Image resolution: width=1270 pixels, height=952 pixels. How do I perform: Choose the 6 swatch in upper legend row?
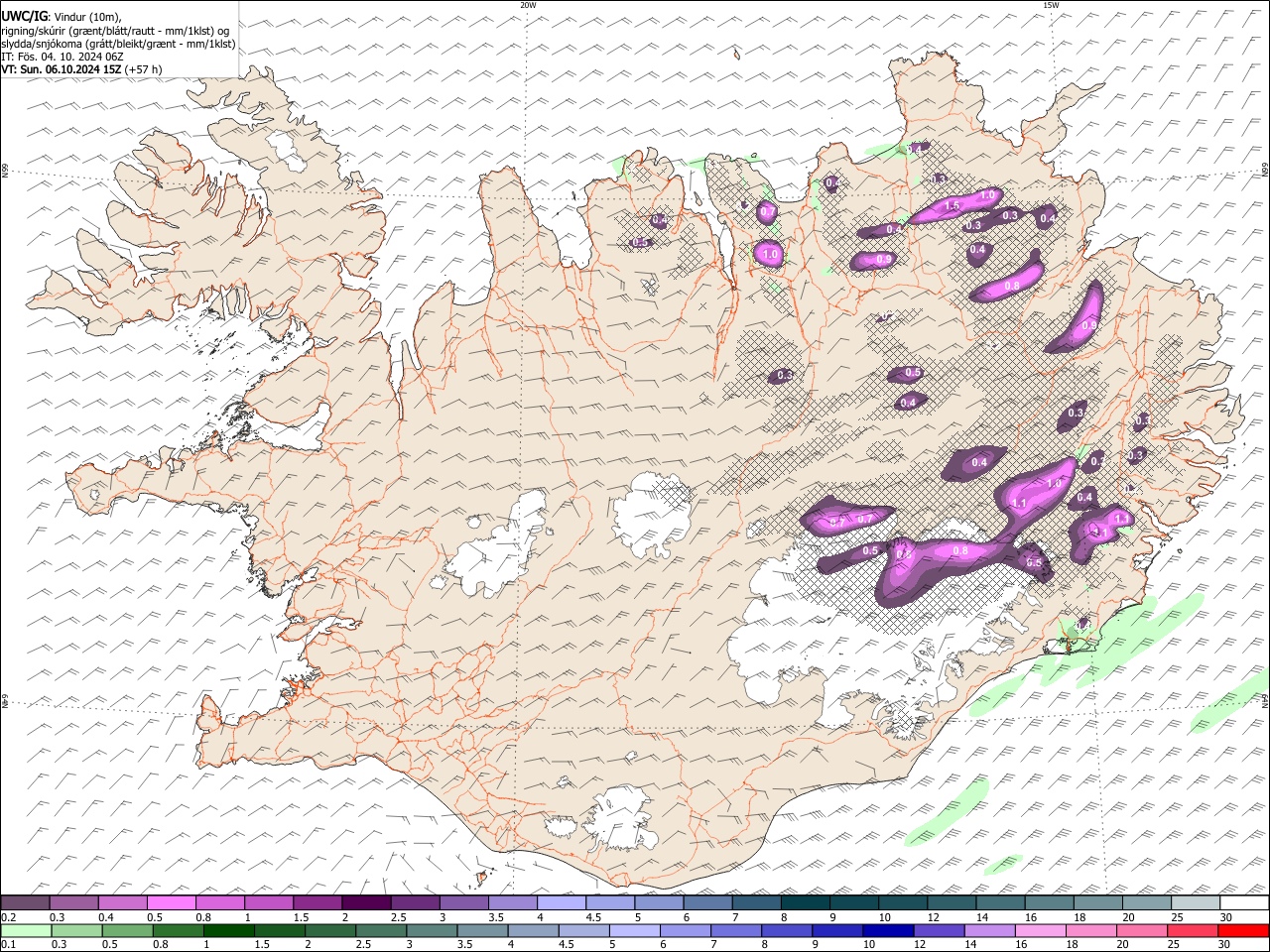tap(707, 903)
